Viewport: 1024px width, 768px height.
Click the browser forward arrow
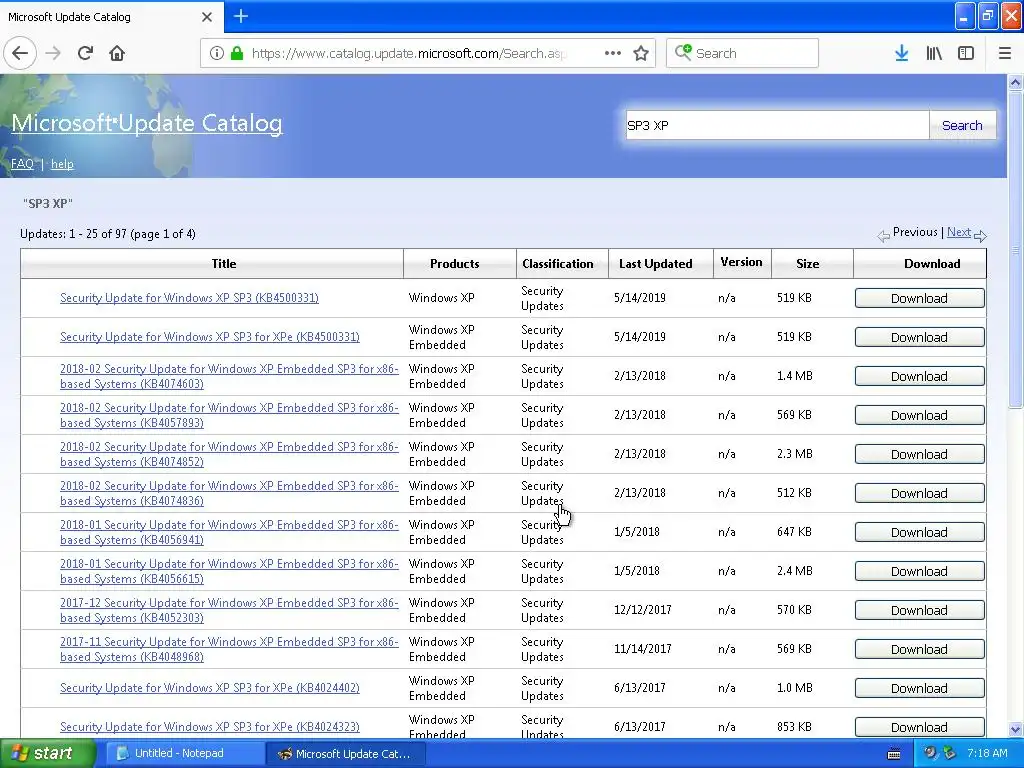53,53
